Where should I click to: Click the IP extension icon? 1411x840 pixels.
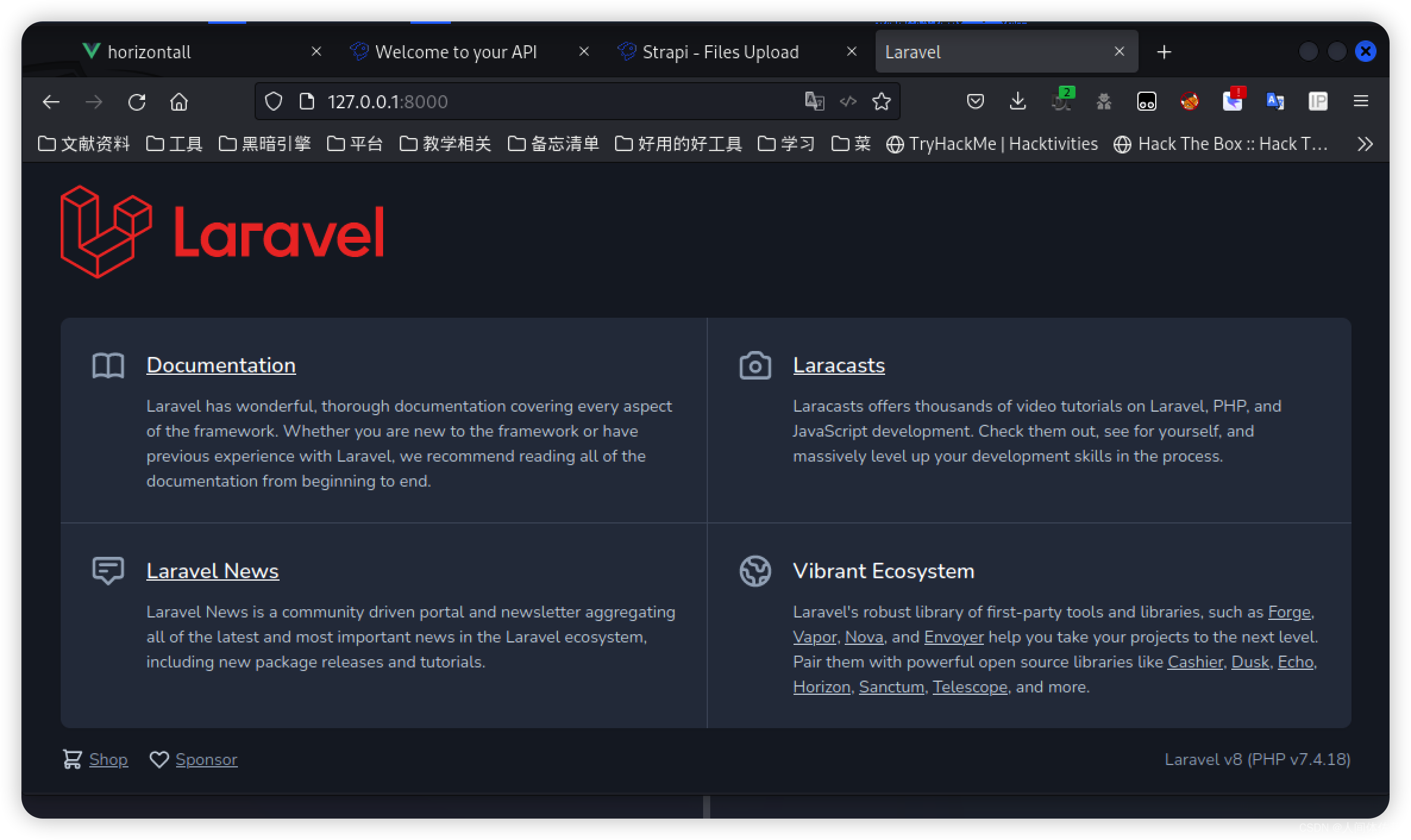pyautogui.click(x=1318, y=102)
